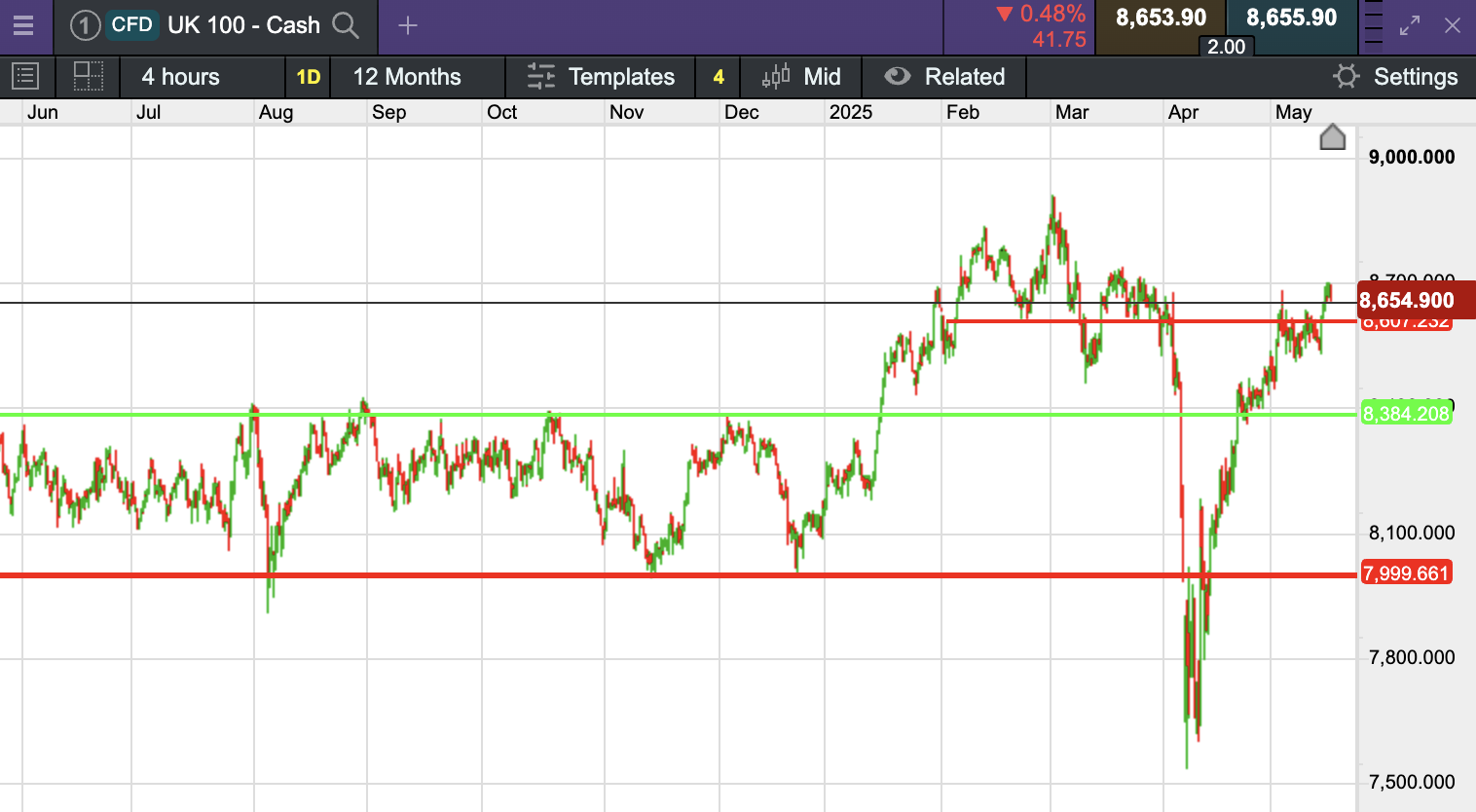Select the UK 100 - Cash tab
This screenshot has height=812, width=1476.
[243, 25]
